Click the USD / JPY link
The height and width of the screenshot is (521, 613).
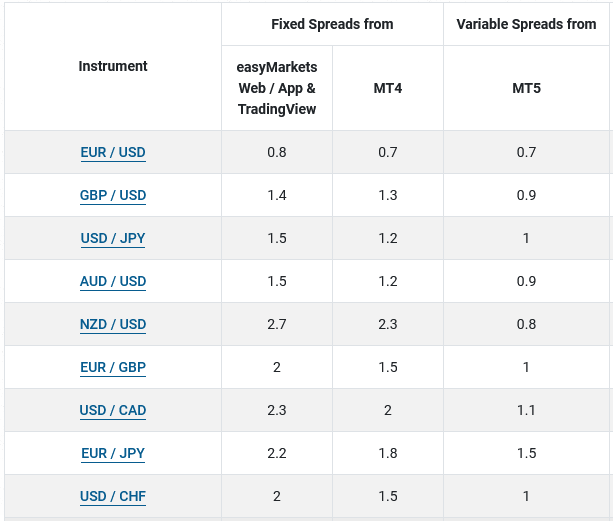click(113, 239)
